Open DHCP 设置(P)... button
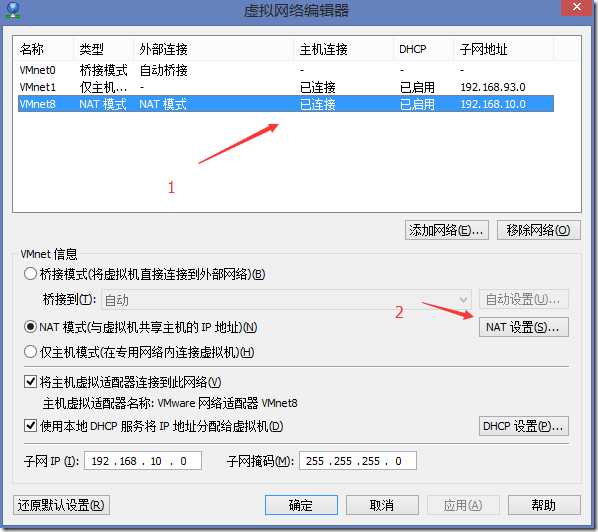This screenshot has height=532, width=598. 524,426
